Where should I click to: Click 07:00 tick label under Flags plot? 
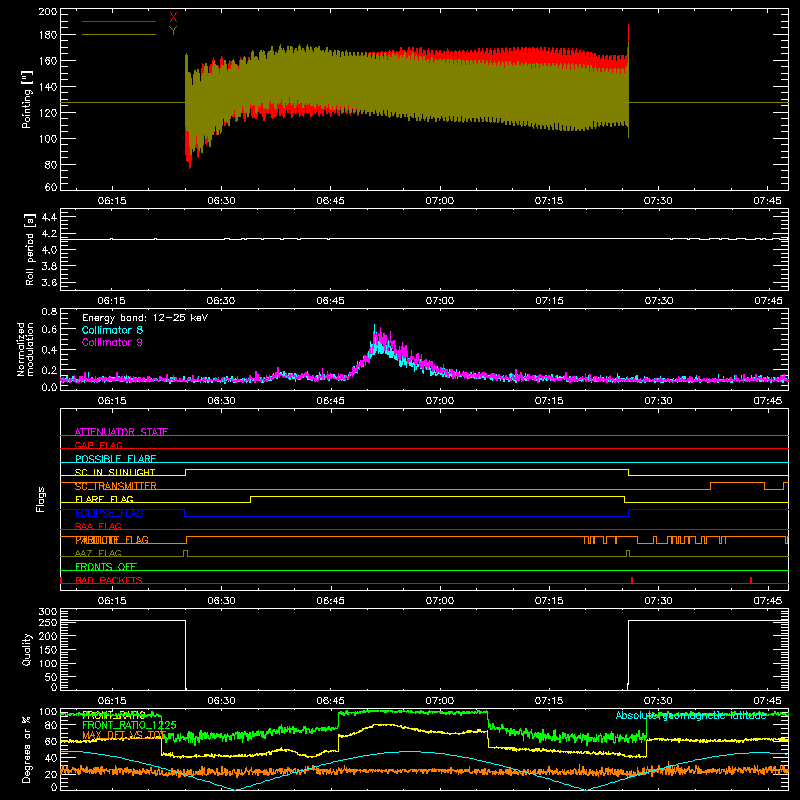[440, 601]
